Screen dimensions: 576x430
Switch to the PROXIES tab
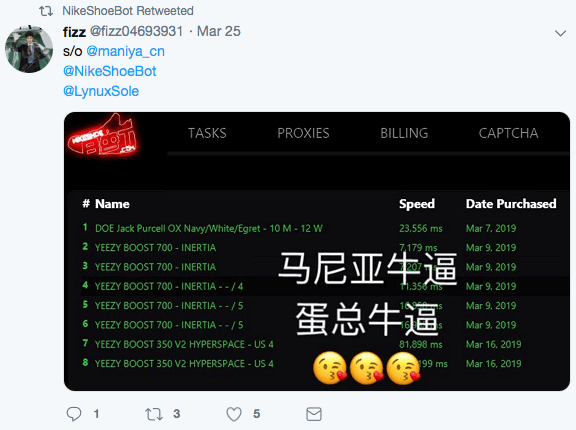[303, 133]
